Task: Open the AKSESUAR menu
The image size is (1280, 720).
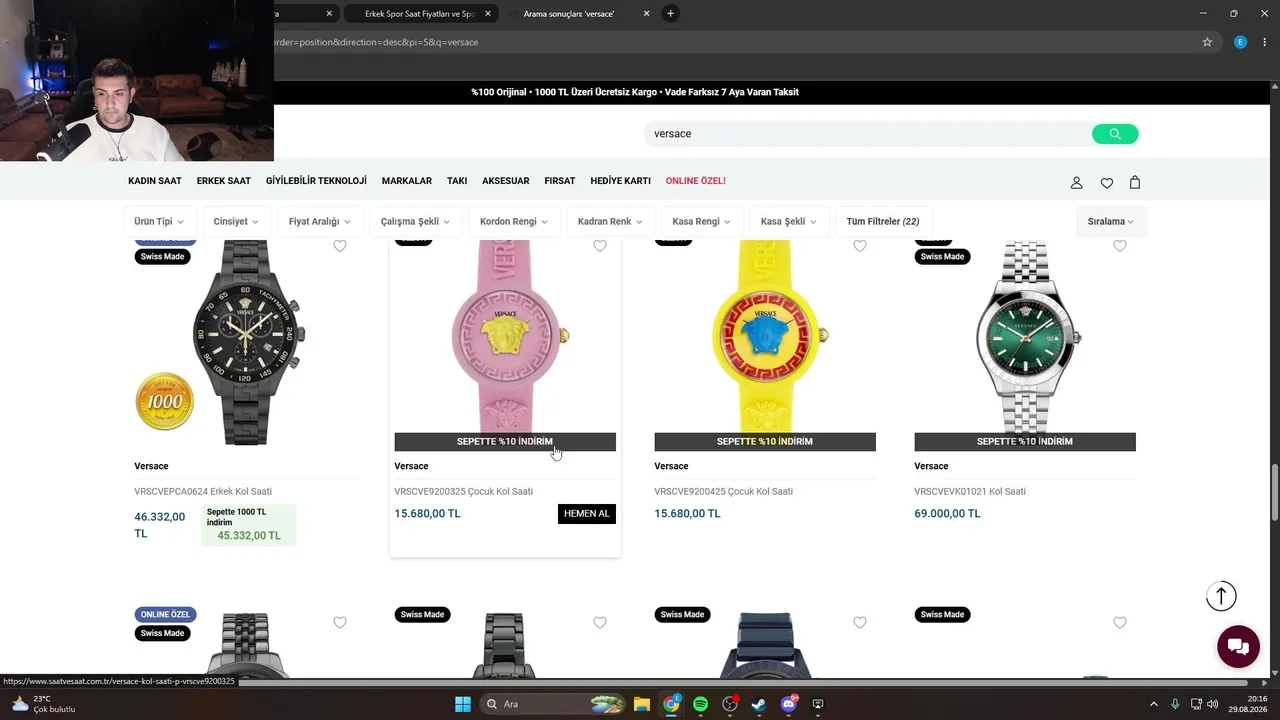Action: (506, 181)
